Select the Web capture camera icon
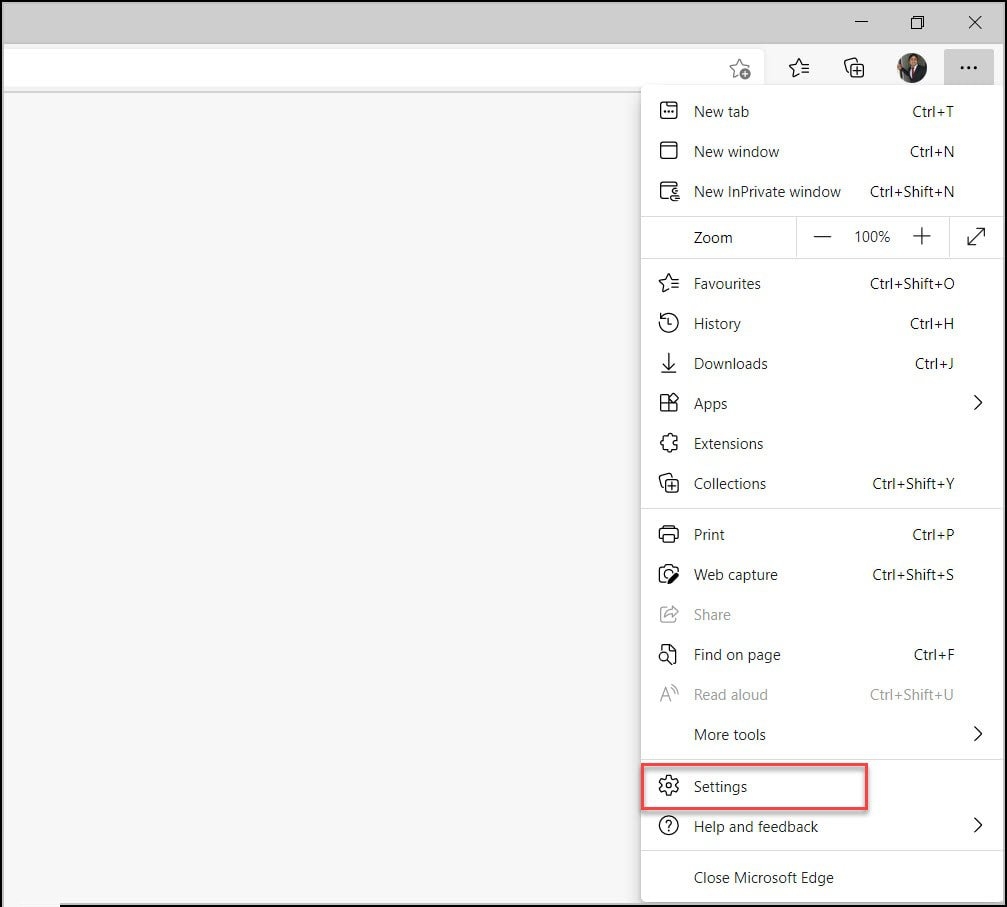 tap(668, 574)
